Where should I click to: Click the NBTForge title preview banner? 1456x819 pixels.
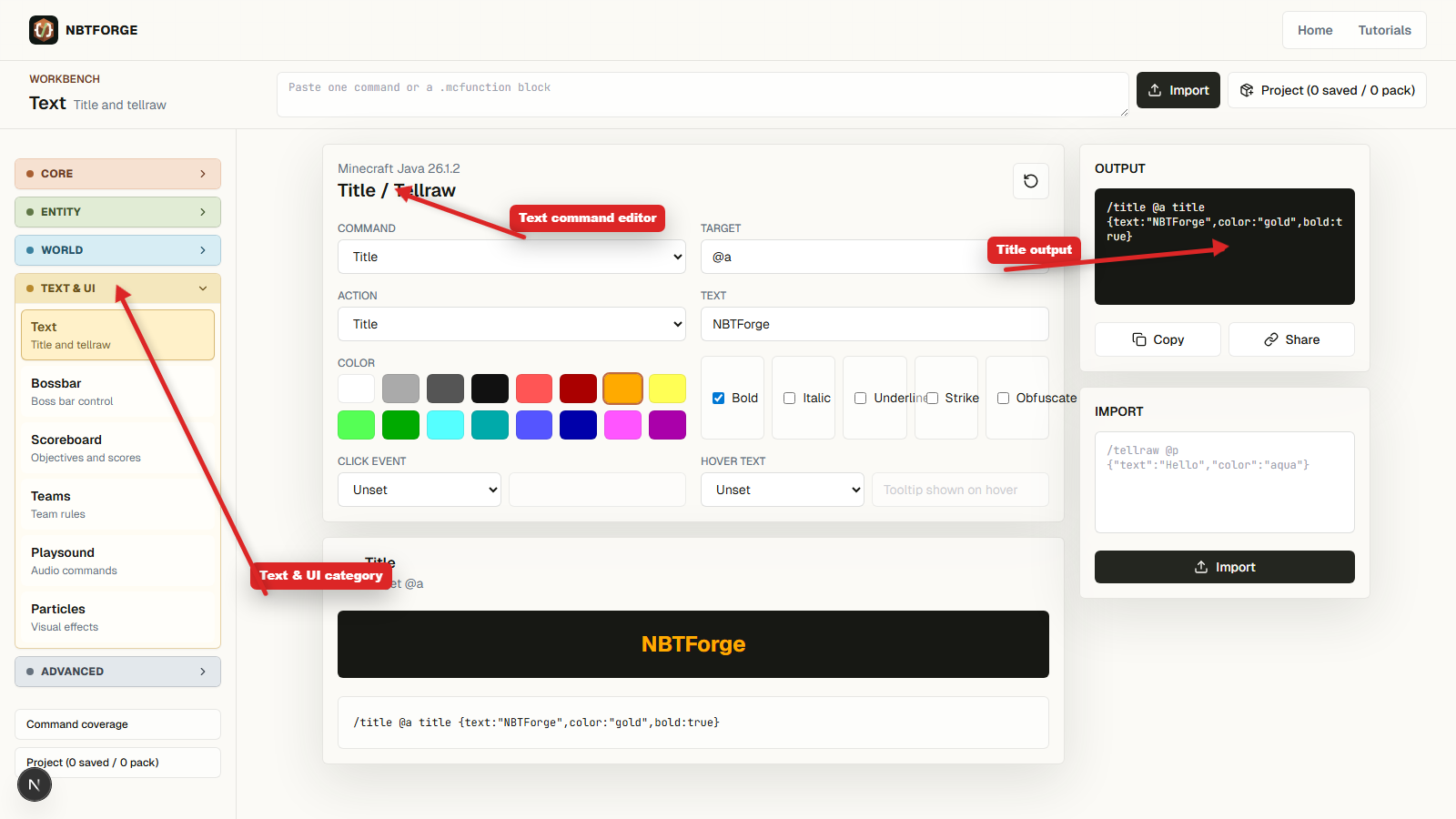[693, 644]
